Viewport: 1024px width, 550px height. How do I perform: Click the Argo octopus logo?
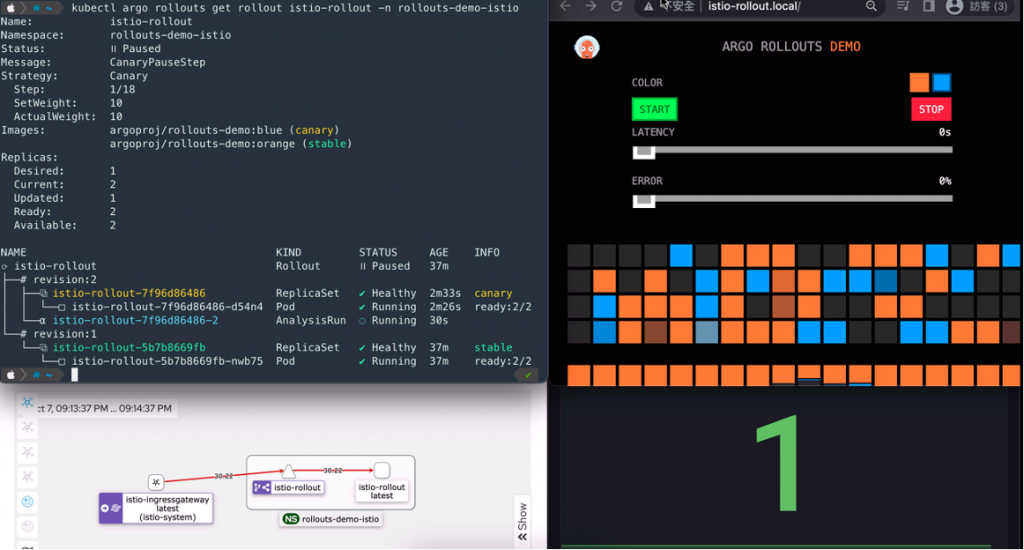coord(586,47)
